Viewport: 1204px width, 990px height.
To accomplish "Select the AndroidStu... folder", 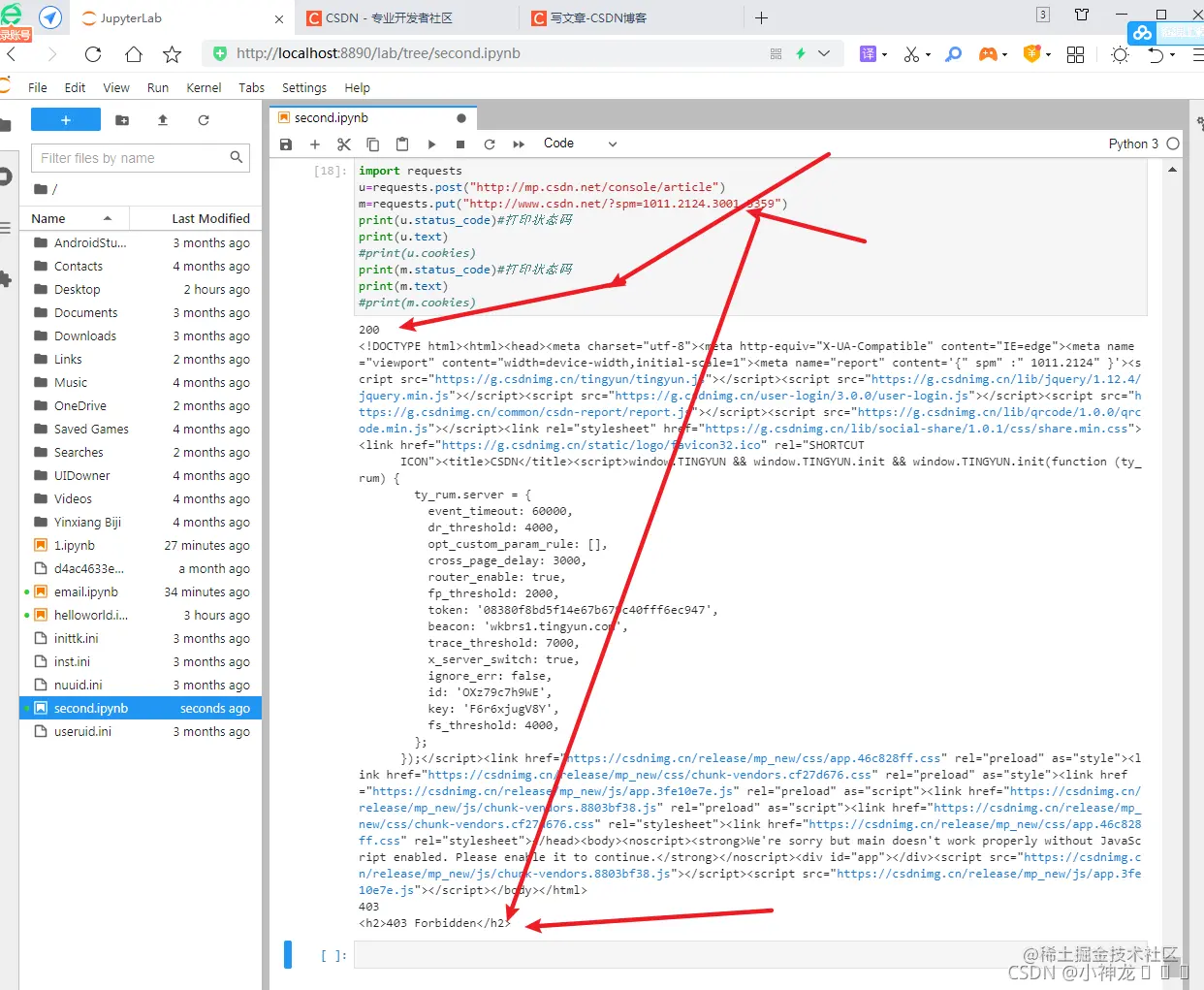I will tap(141, 243).
